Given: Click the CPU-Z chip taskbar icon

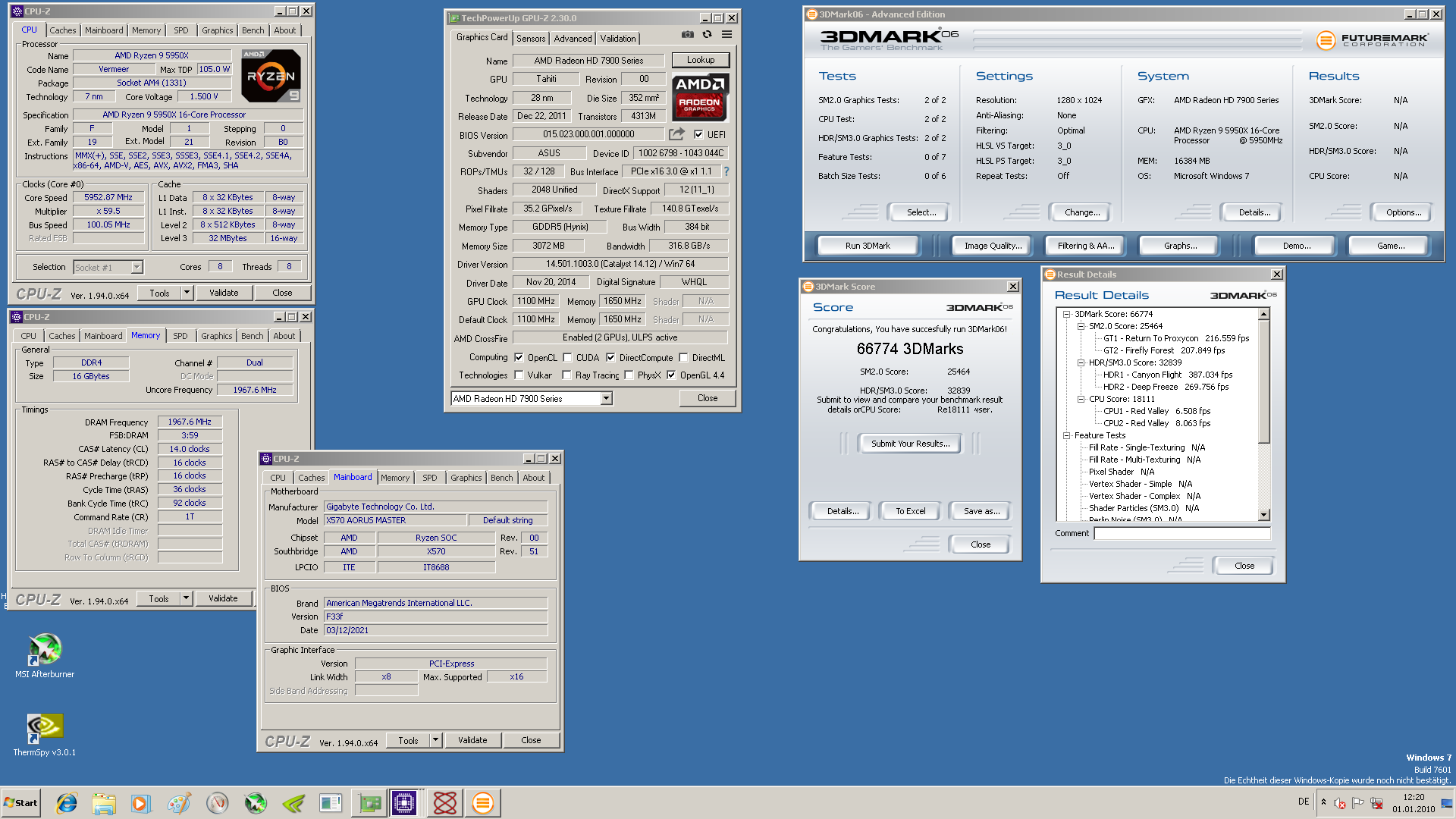Looking at the screenshot, I should click(x=404, y=803).
